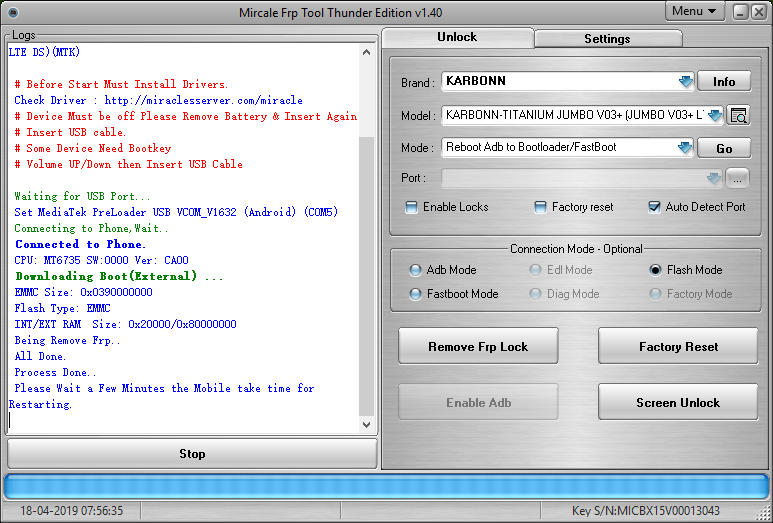773x523 pixels.
Task: Select Flash Mode radio button
Action: pyautogui.click(x=655, y=270)
